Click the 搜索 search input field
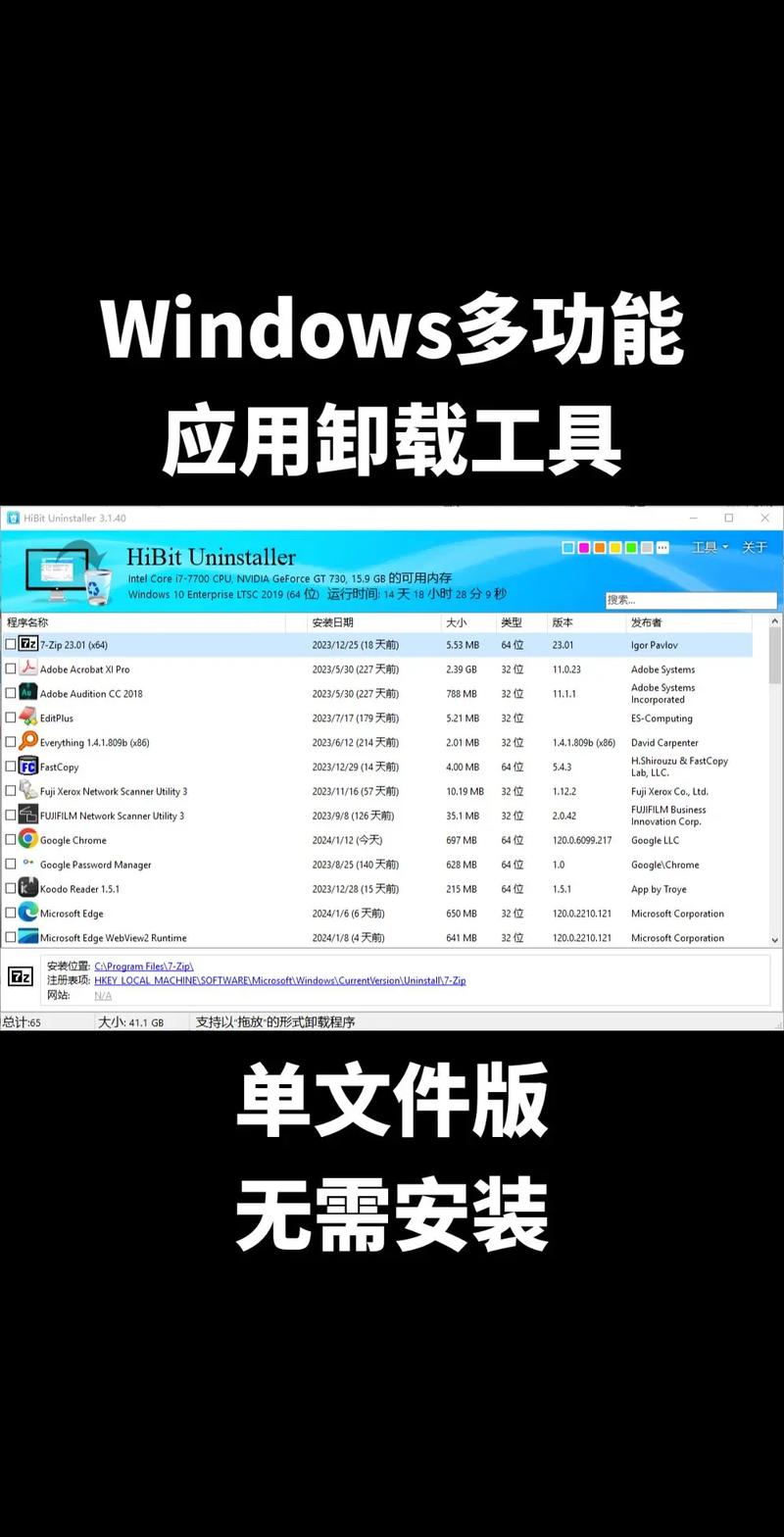Screen dimensions: 784x1537 (x=691, y=600)
